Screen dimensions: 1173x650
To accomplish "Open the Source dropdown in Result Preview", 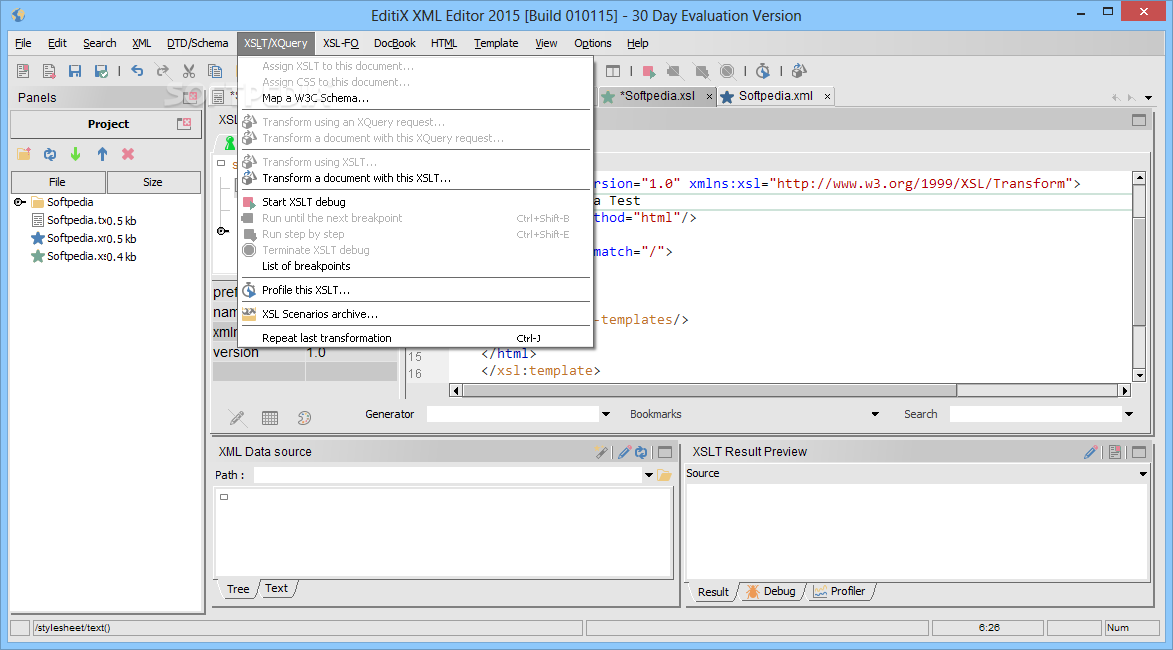I will 1143,473.
